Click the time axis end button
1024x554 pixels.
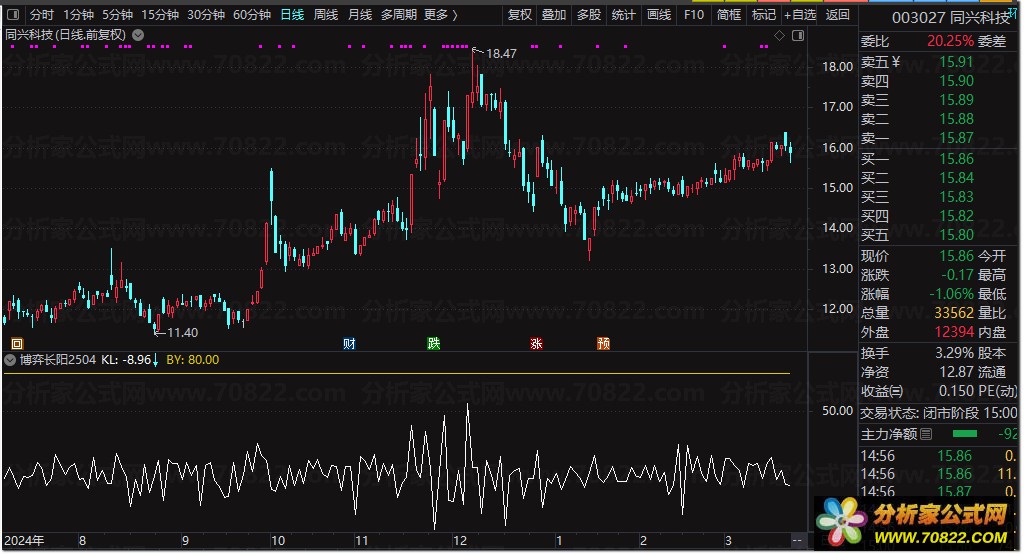(x=797, y=541)
